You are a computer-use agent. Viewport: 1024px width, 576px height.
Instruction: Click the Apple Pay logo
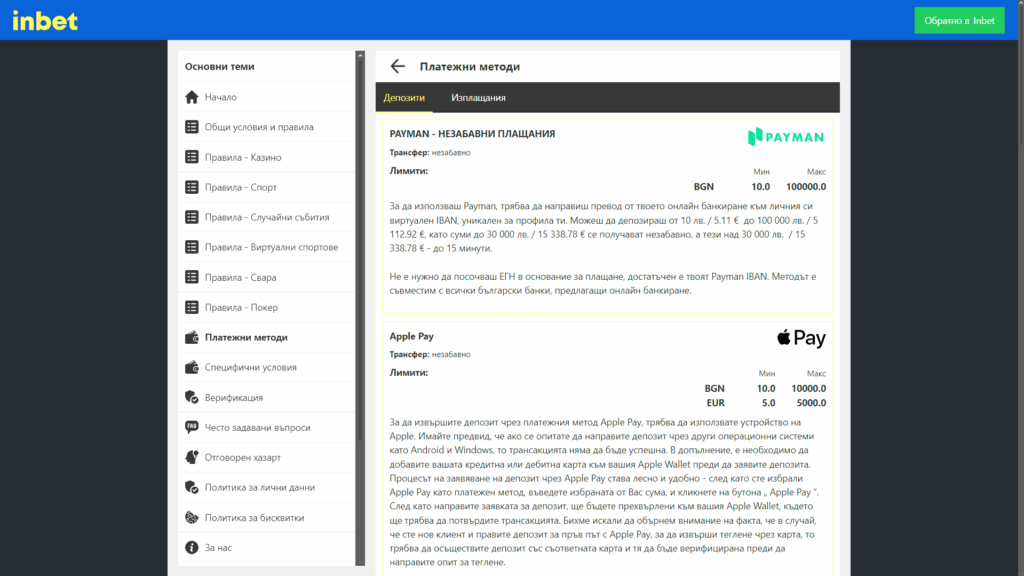click(x=801, y=338)
